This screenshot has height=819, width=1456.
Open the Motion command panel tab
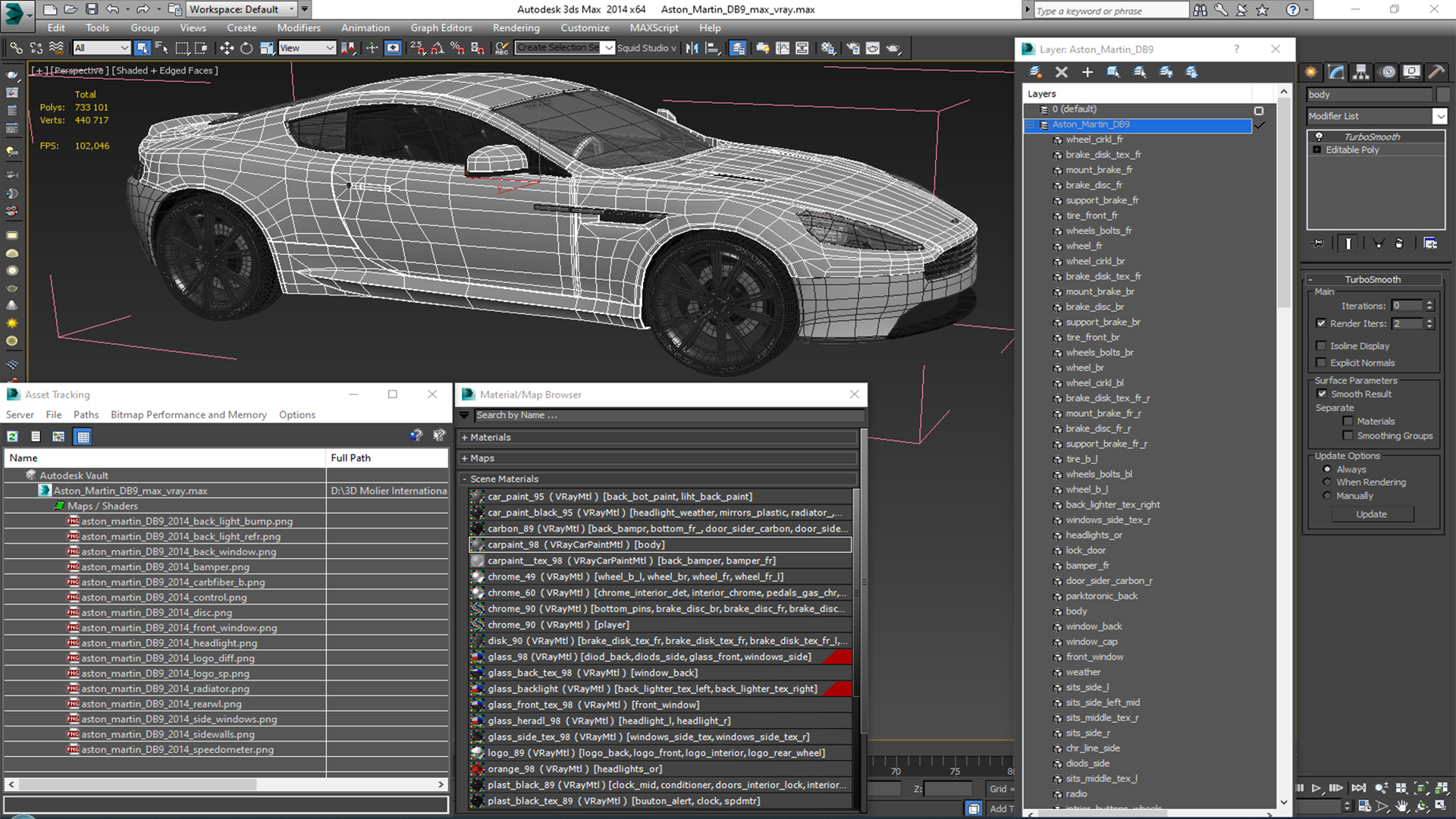coord(1387,72)
